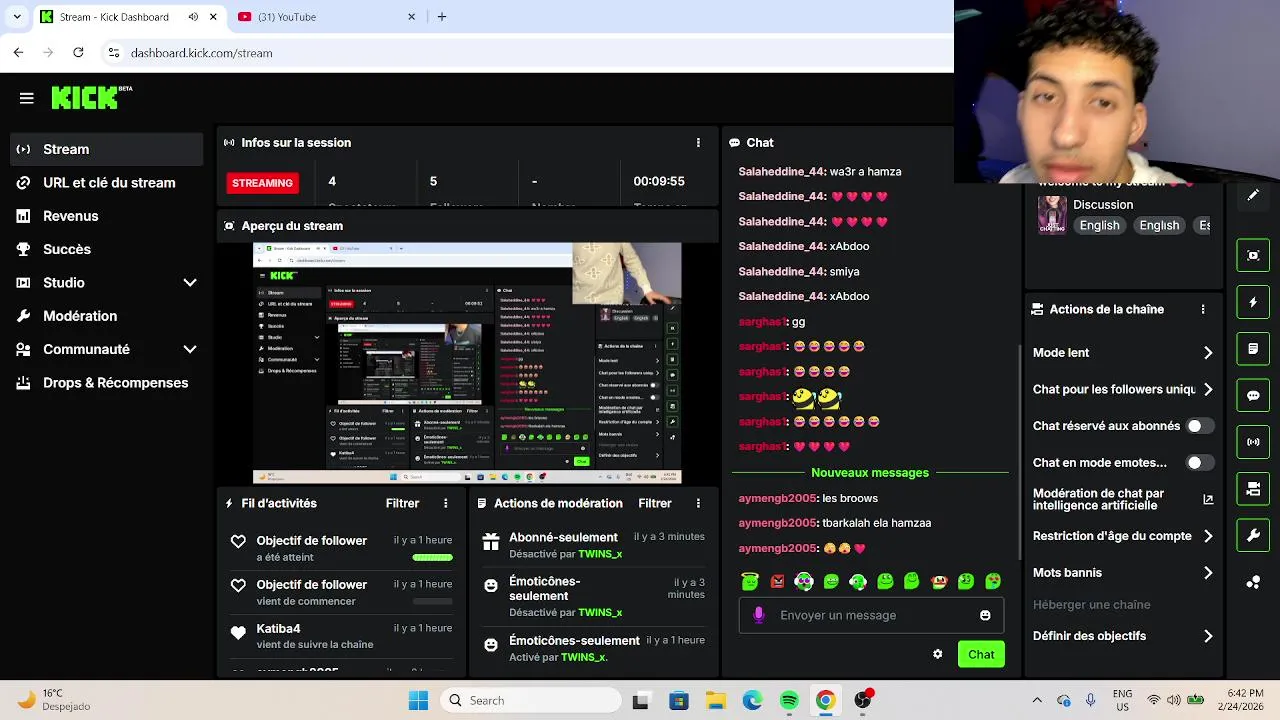This screenshot has height=720, width=1280.
Task: Mute the Kick Dashboard browser tab audio
Action: pyautogui.click(x=193, y=17)
